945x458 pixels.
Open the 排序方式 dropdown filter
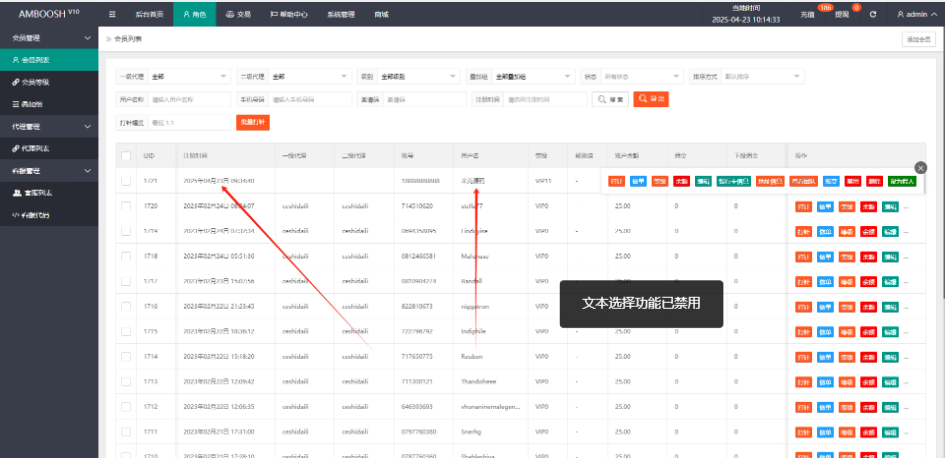pos(762,77)
